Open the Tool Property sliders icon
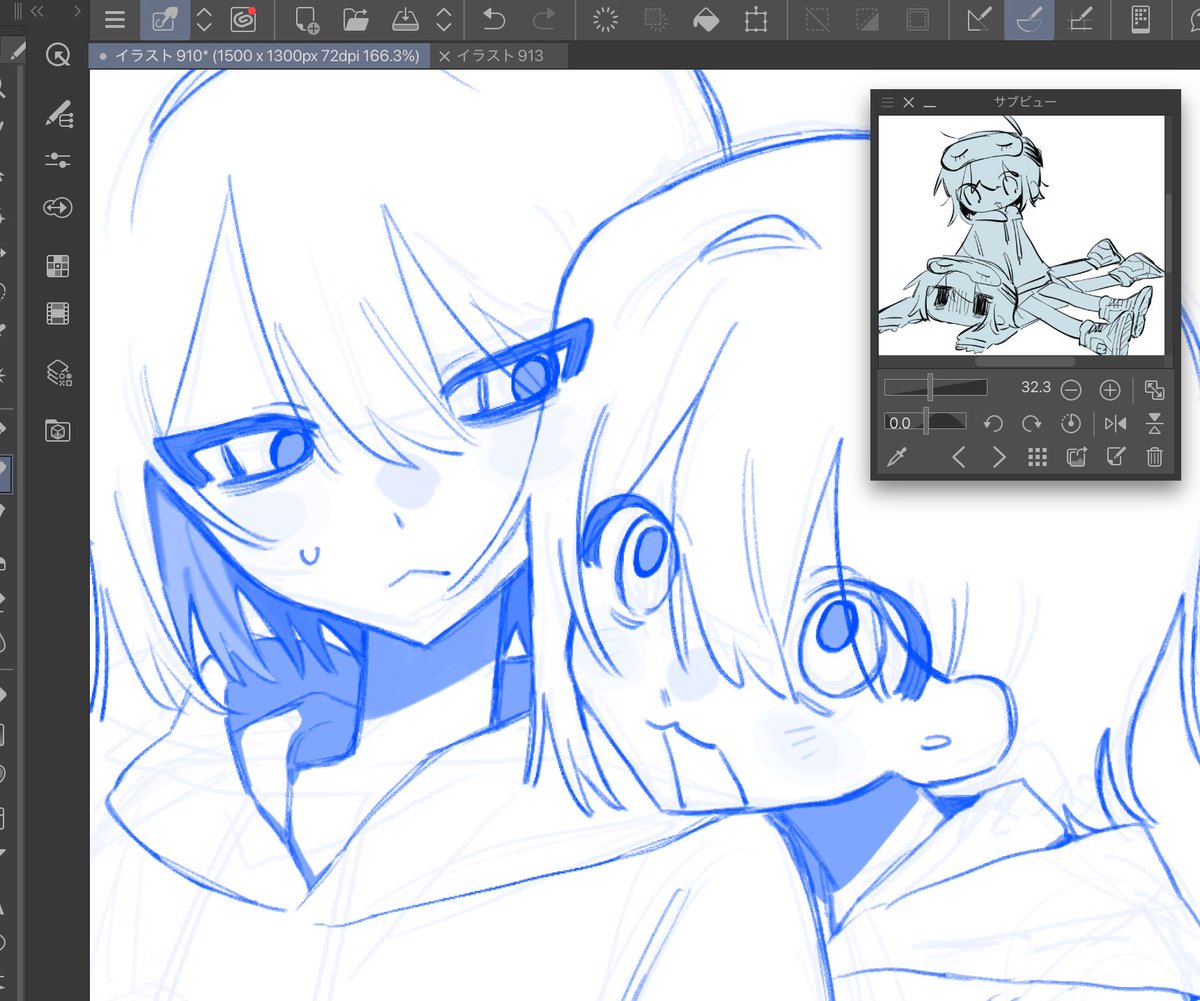Viewport: 1200px width, 1001px height. point(59,160)
